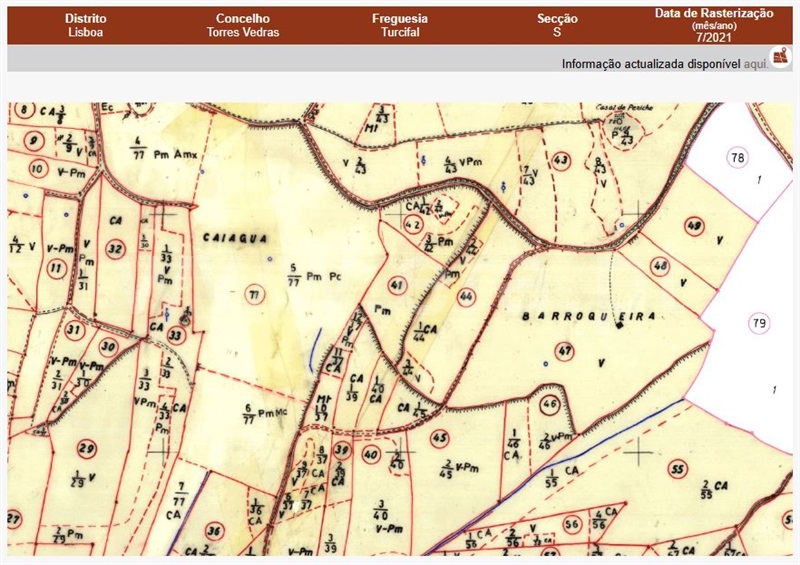Select circled parcel 49 on the map

click(694, 227)
